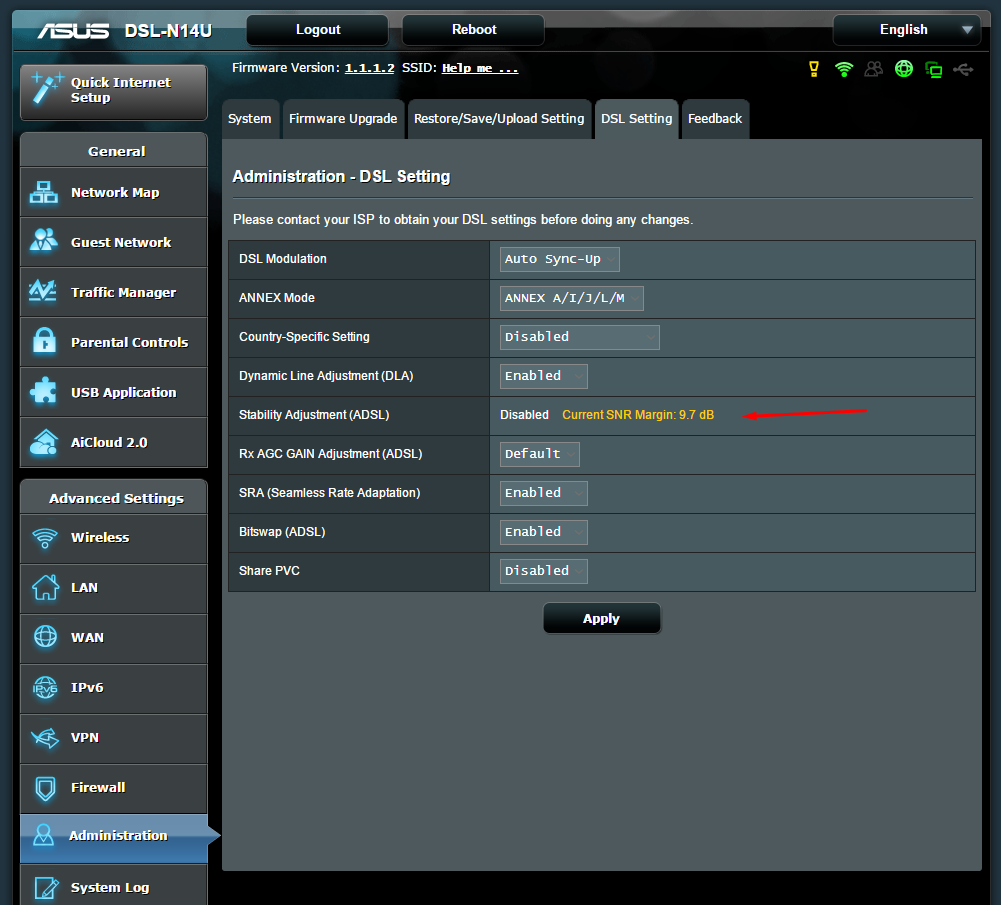Click the Country-Specific Setting row label
This screenshot has width=1001, height=905.
[x=305, y=336]
